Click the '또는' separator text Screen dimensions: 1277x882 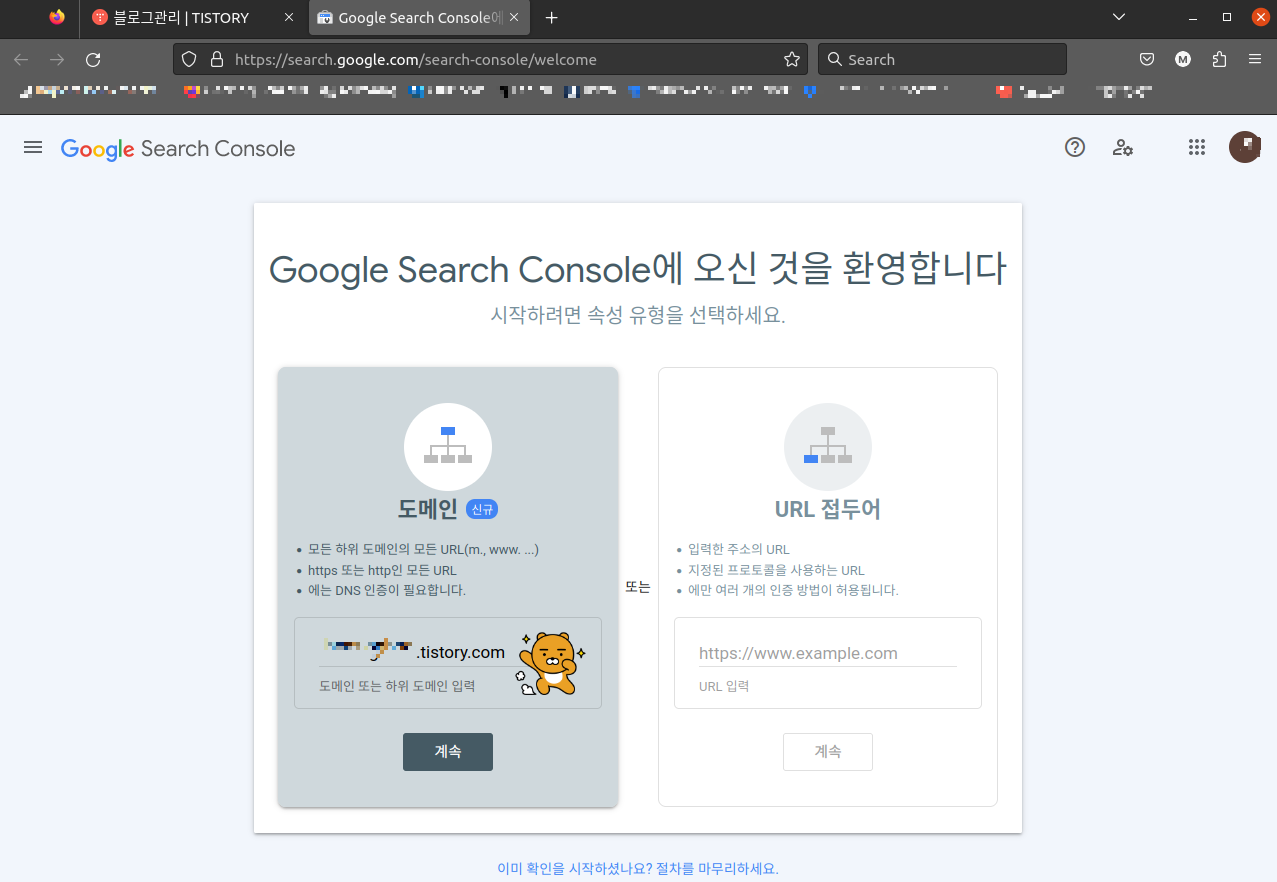point(638,587)
